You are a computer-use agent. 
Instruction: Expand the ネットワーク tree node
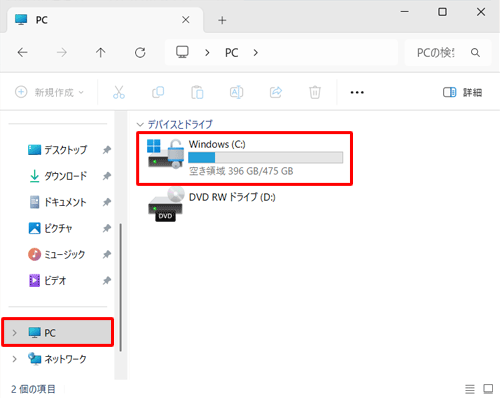tap(14, 359)
